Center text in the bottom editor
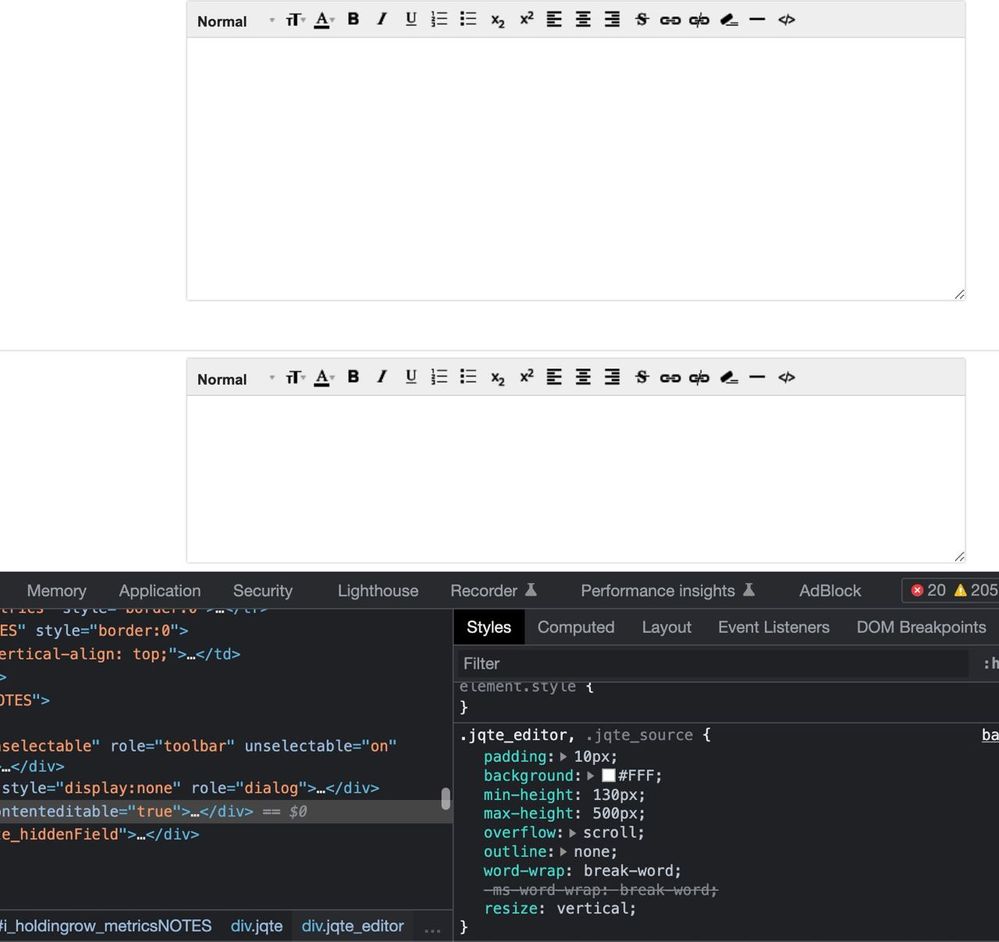 tap(583, 377)
